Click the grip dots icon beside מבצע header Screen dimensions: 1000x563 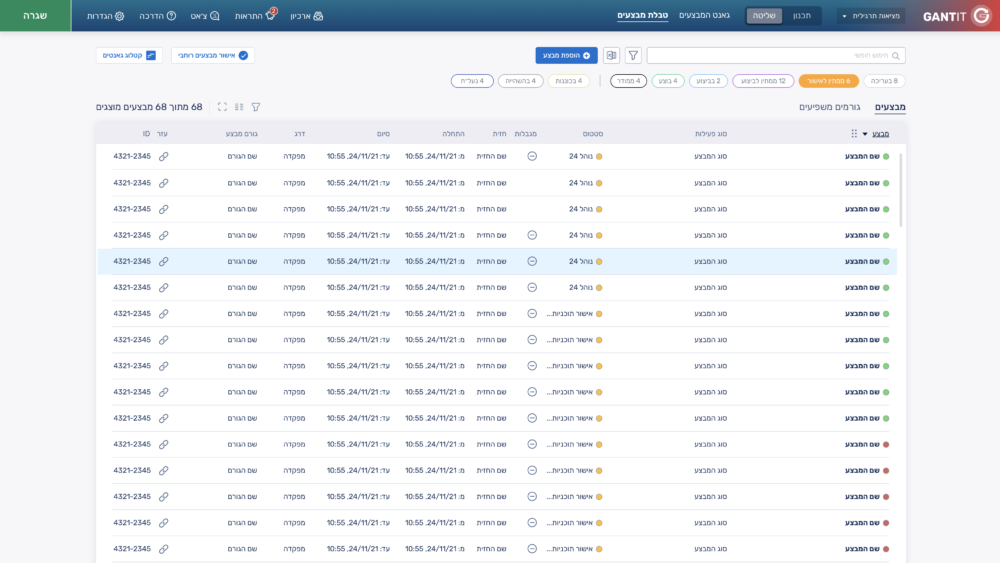point(854,134)
